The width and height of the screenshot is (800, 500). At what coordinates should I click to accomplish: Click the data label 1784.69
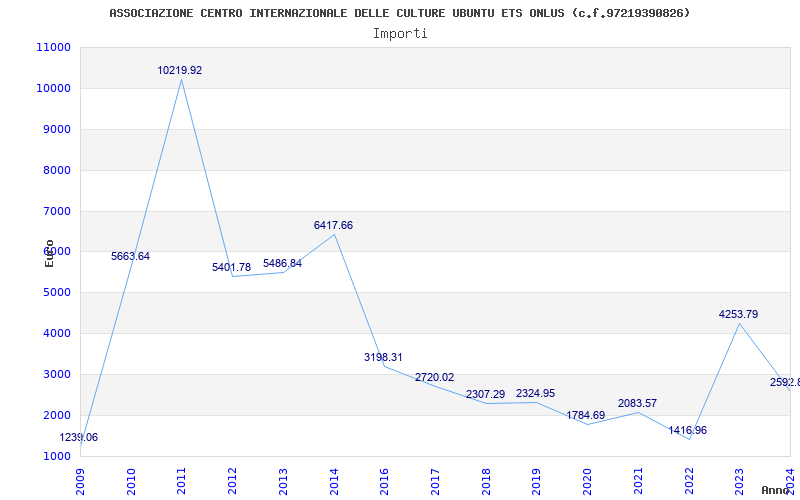click(585, 415)
